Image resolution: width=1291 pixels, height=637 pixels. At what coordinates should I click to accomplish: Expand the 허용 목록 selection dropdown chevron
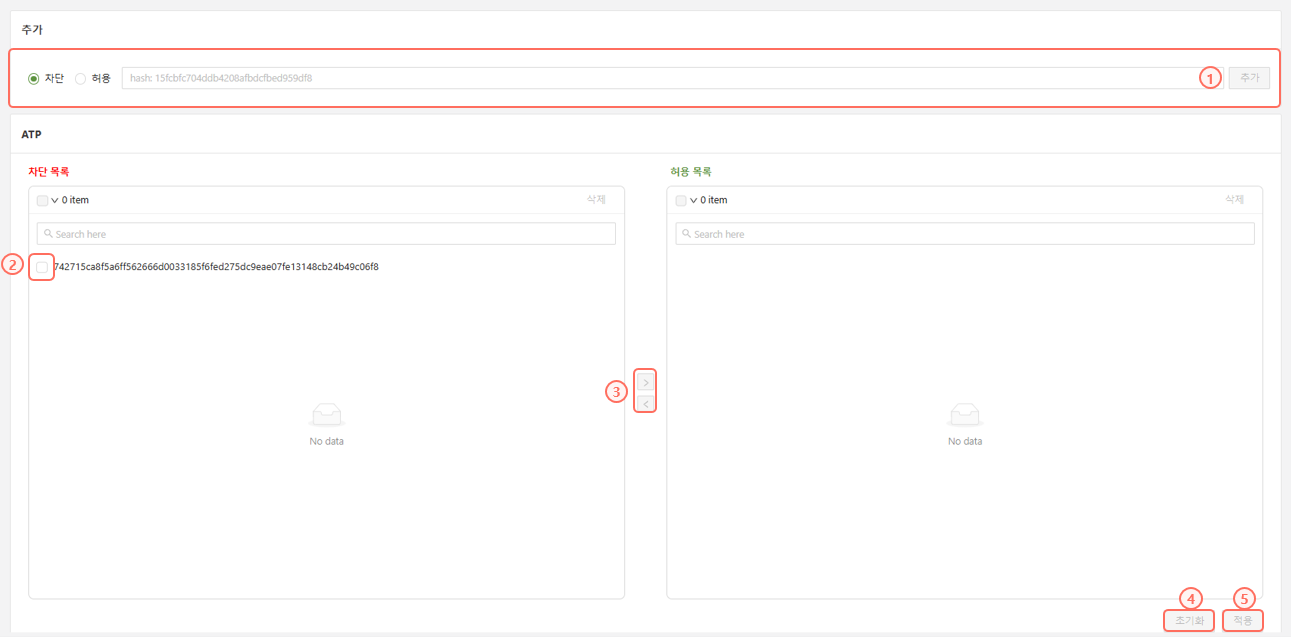693,200
